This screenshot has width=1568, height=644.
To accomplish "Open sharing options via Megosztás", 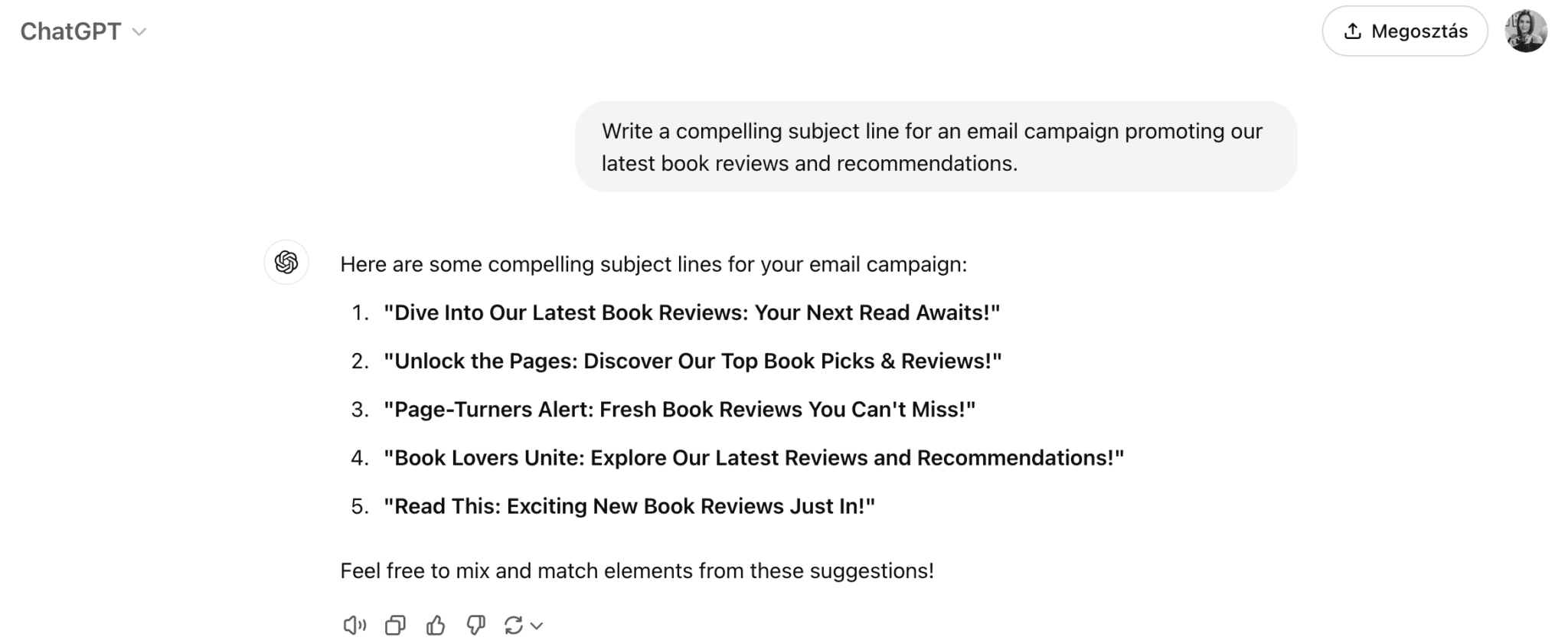I will [1404, 31].
